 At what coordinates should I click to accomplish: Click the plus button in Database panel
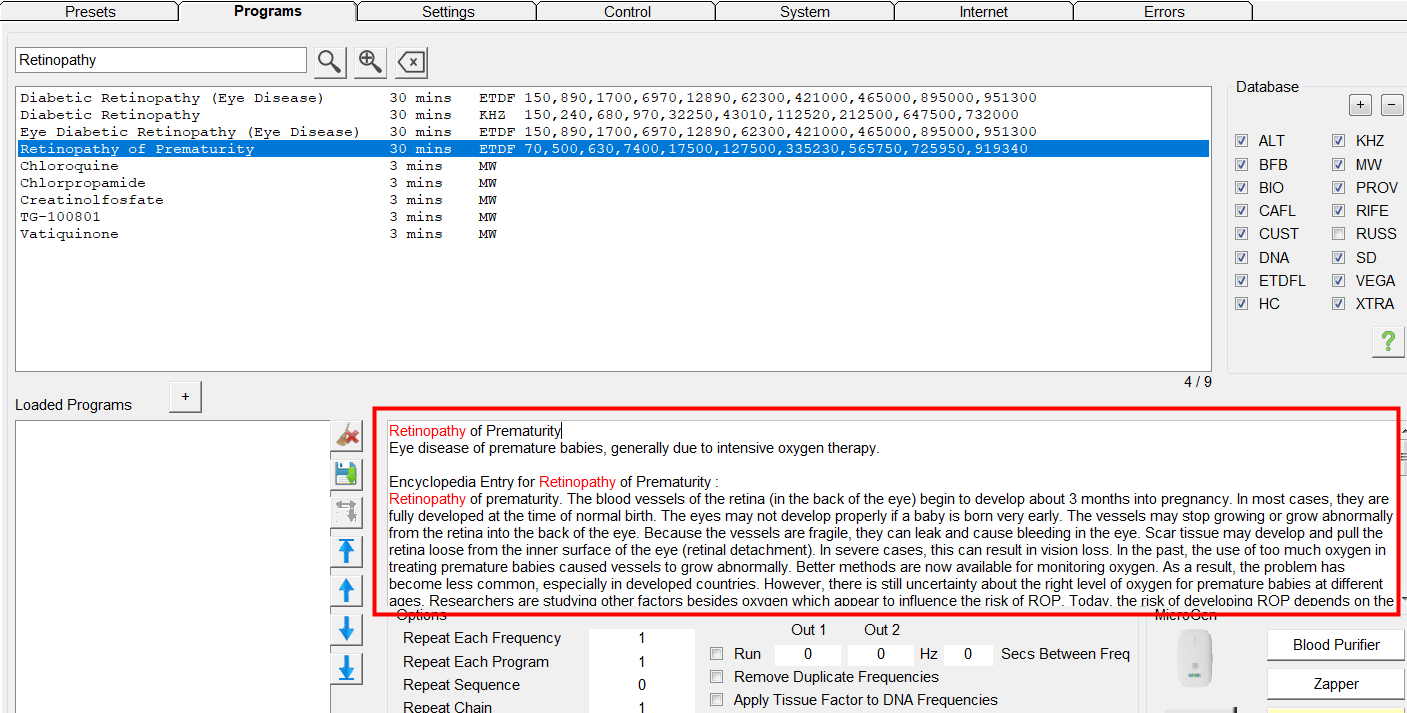pyautogui.click(x=1360, y=105)
